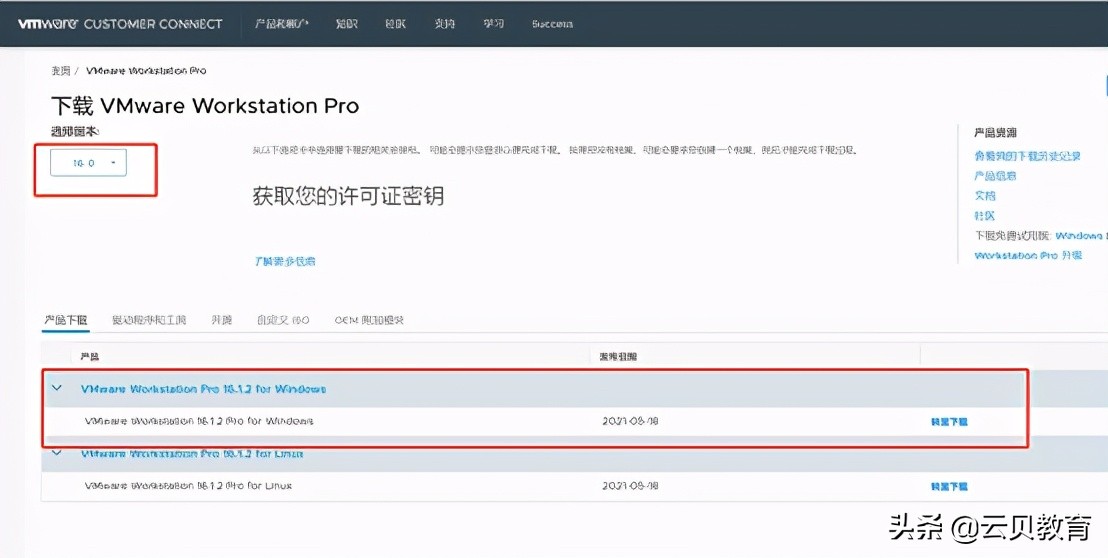
Task: Switch to the OEM 附加模块 tab
Action: 369,320
